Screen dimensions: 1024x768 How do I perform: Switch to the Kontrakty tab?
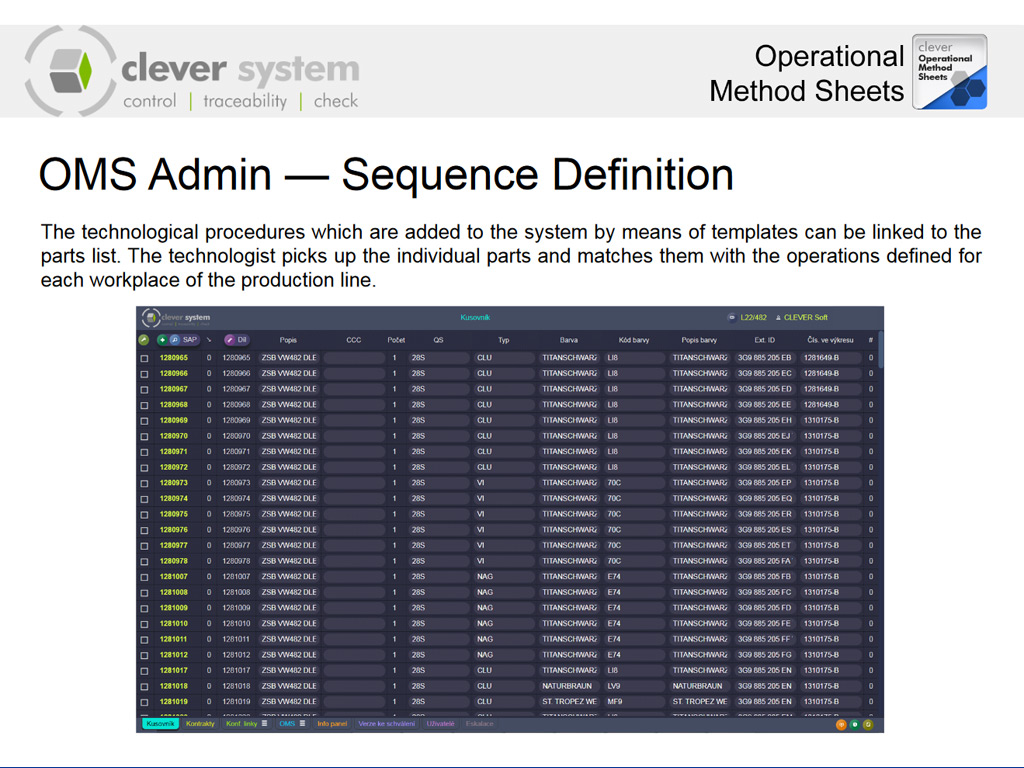(200, 724)
